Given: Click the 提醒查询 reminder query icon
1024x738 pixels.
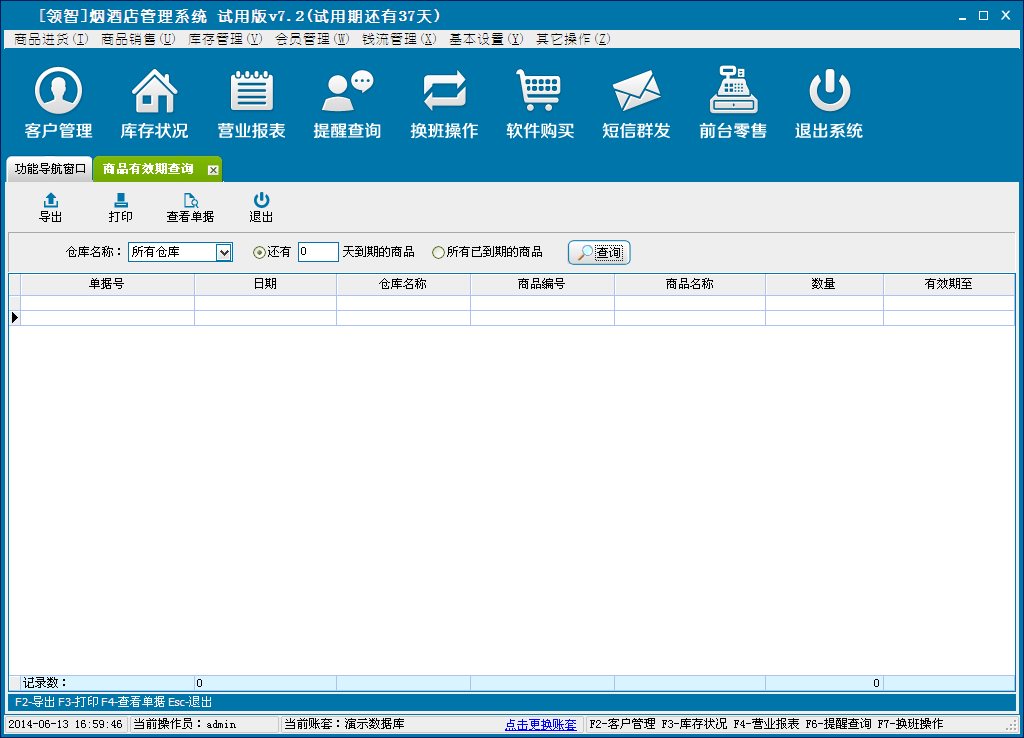Looking at the screenshot, I should pos(347,92).
